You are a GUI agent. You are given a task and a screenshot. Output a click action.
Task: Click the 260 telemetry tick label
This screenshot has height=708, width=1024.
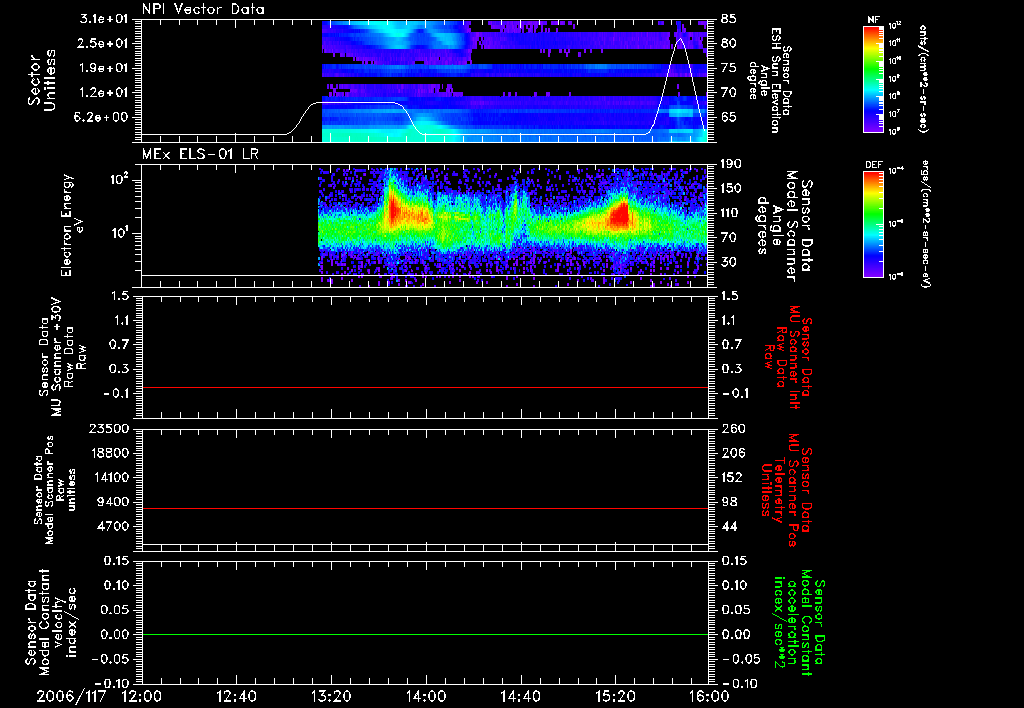pyautogui.click(x=732, y=428)
